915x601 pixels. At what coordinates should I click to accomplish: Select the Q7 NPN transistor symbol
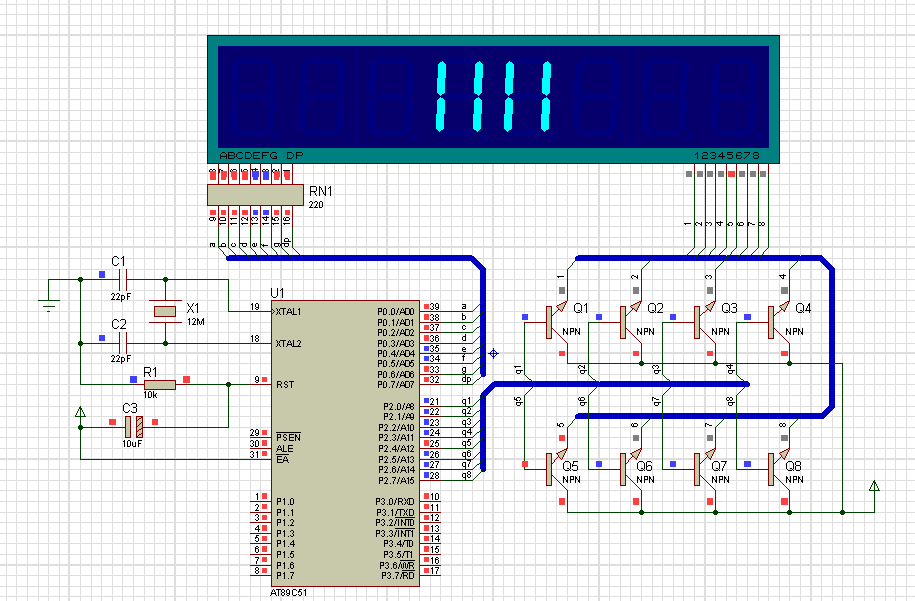[705, 469]
